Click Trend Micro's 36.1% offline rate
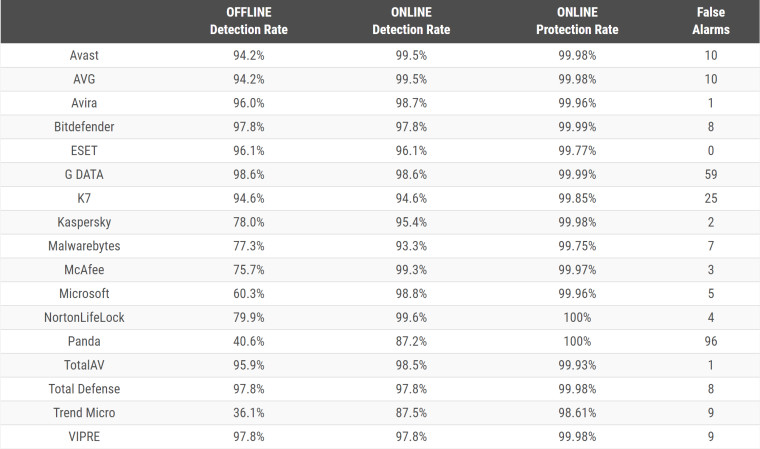Screen dimensions: 760x449 pyautogui.click(x=248, y=413)
